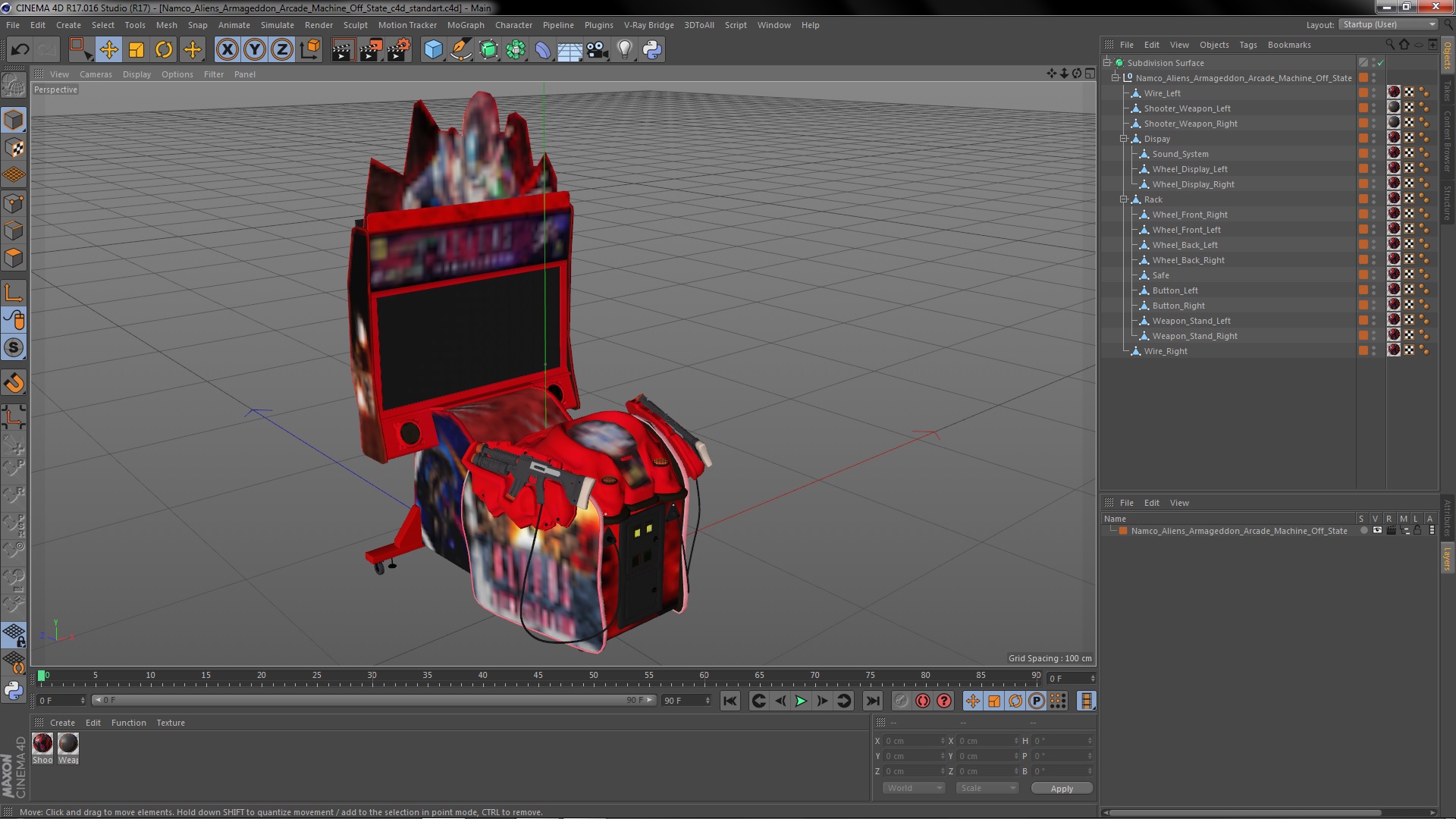This screenshot has height=819, width=1456.
Task: Select Shooter_Weapon_Left object
Action: pos(1187,108)
